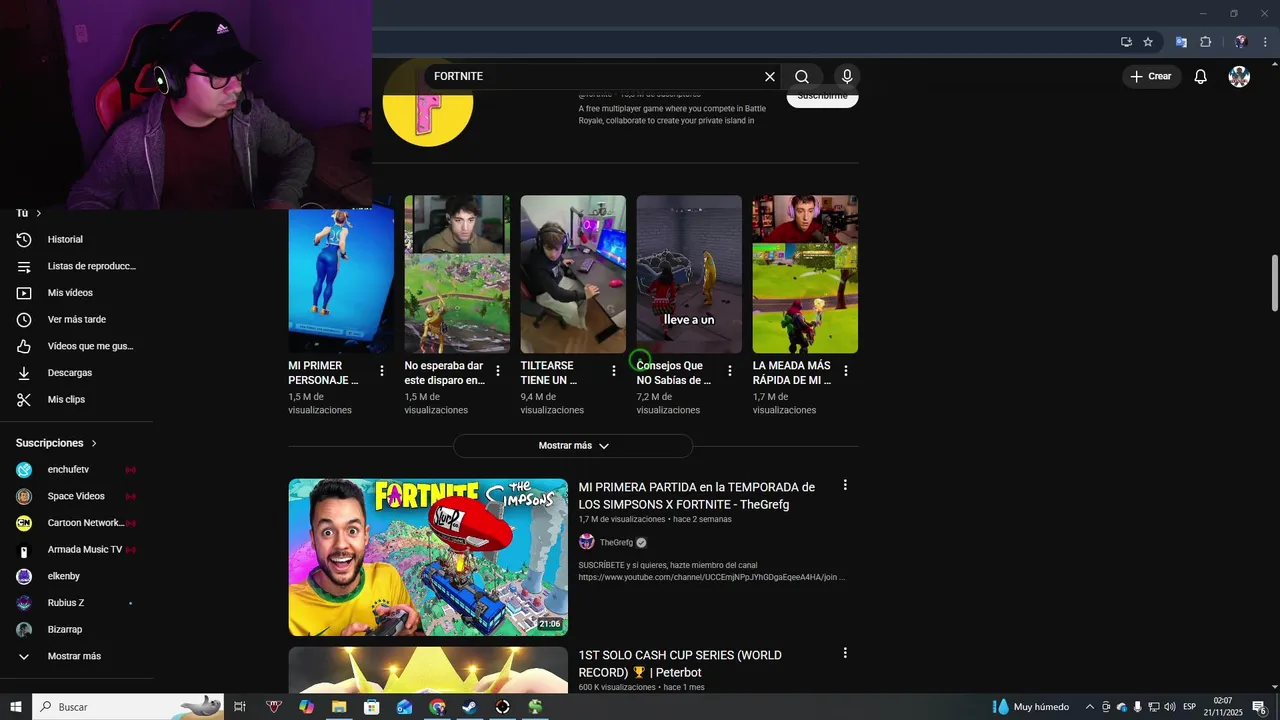The width and height of the screenshot is (1280, 720).
Task: Open the Copilot icon on the taskbar
Action: (x=306, y=707)
